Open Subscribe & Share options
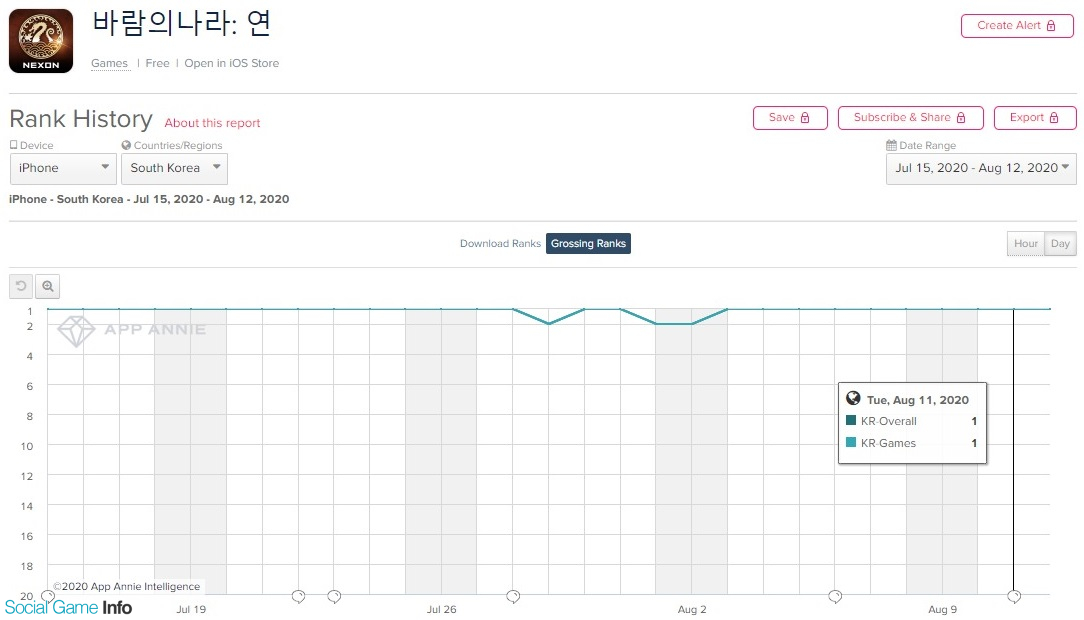 910,118
